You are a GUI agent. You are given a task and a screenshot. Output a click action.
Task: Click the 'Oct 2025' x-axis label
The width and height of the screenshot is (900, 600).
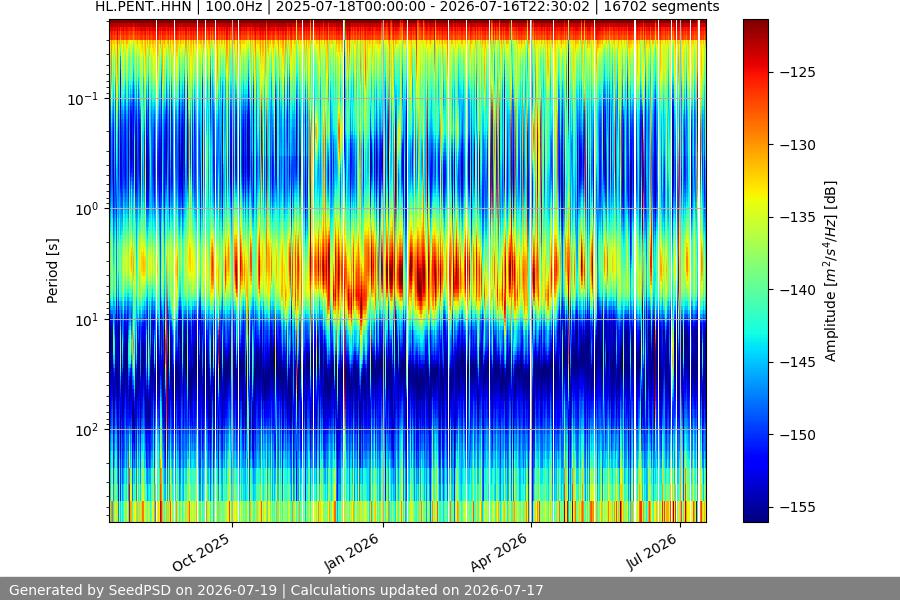point(201,552)
